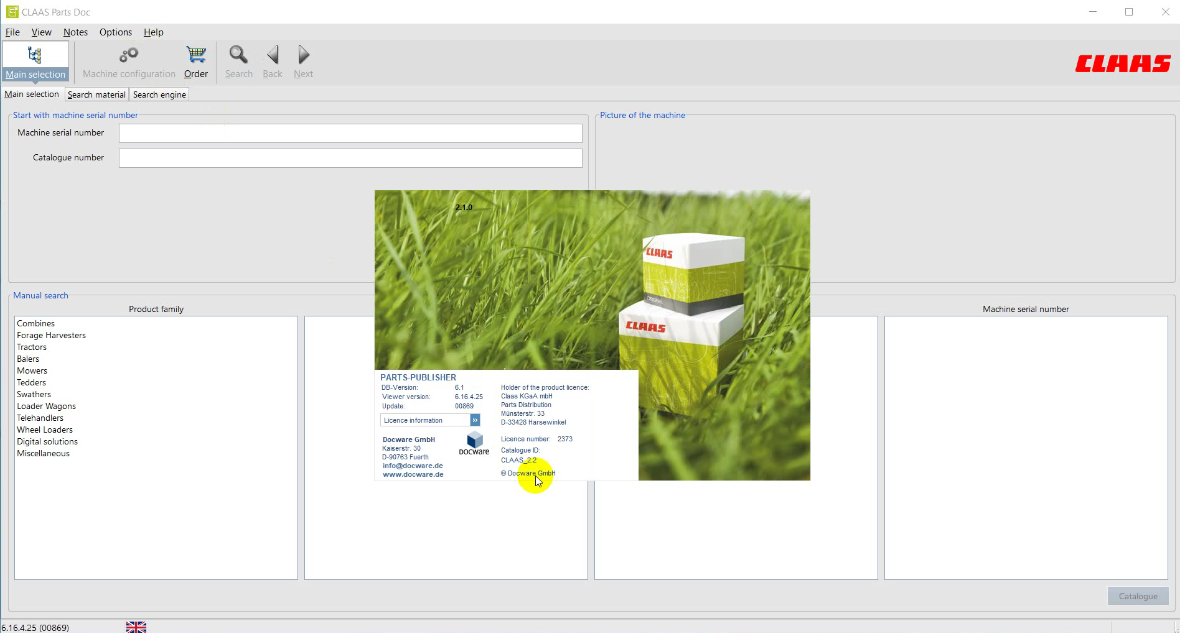The image size is (1180, 633).
Task: Open the File menu
Action: click(x=13, y=32)
